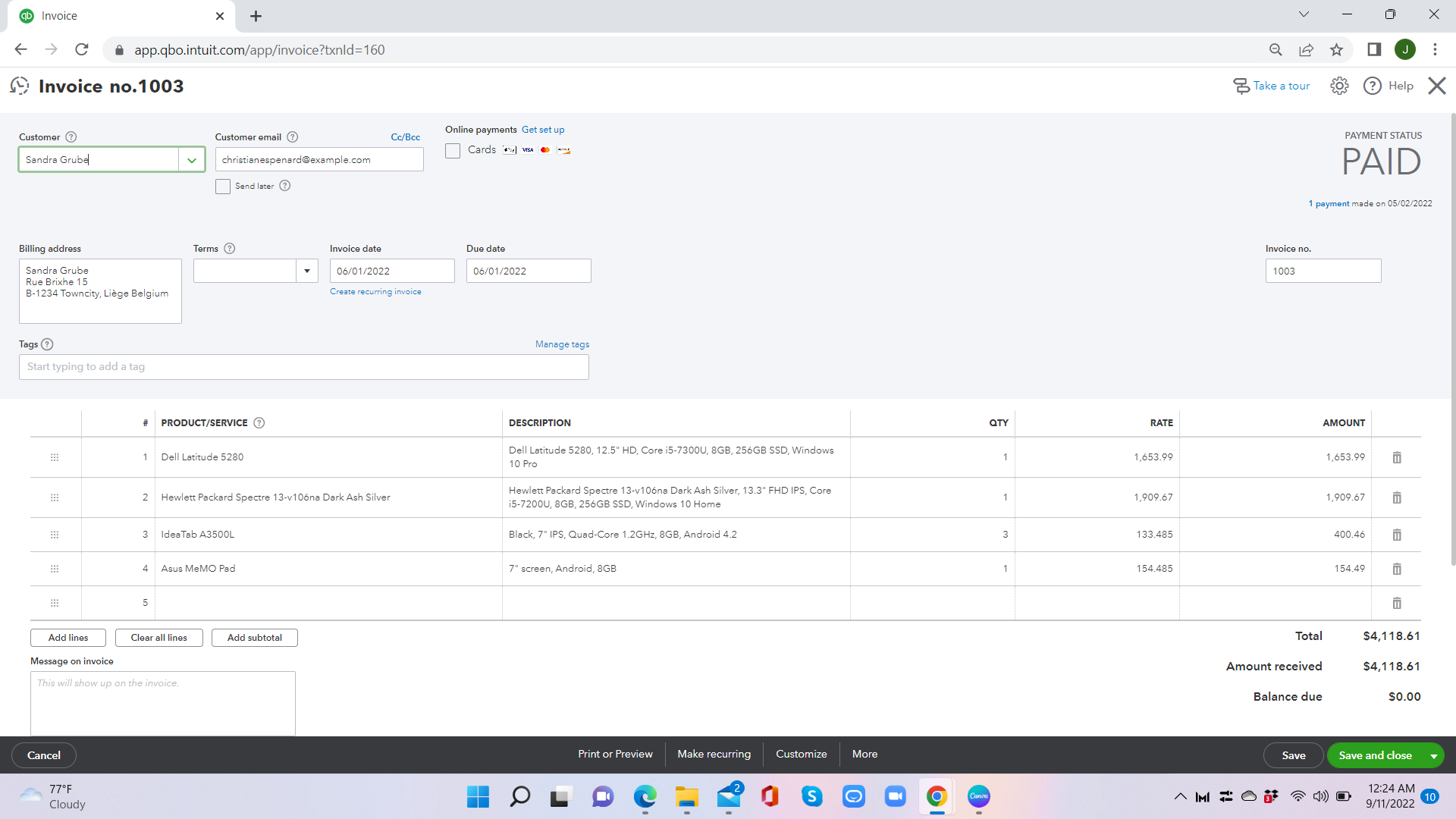The width and height of the screenshot is (1456, 819).
Task: Open the invoice history clock icon
Action: click(x=20, y=86)
